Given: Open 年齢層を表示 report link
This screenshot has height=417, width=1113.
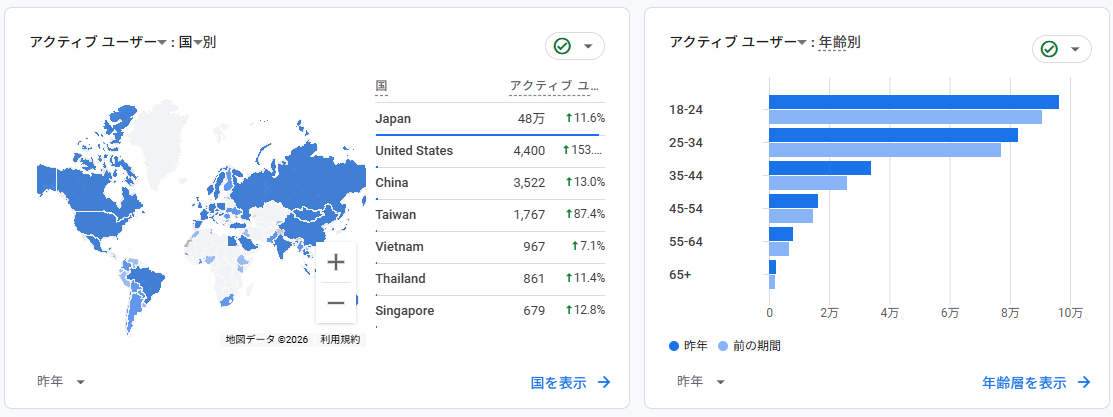Looking at the screenshot, I should pos(1024,382).
